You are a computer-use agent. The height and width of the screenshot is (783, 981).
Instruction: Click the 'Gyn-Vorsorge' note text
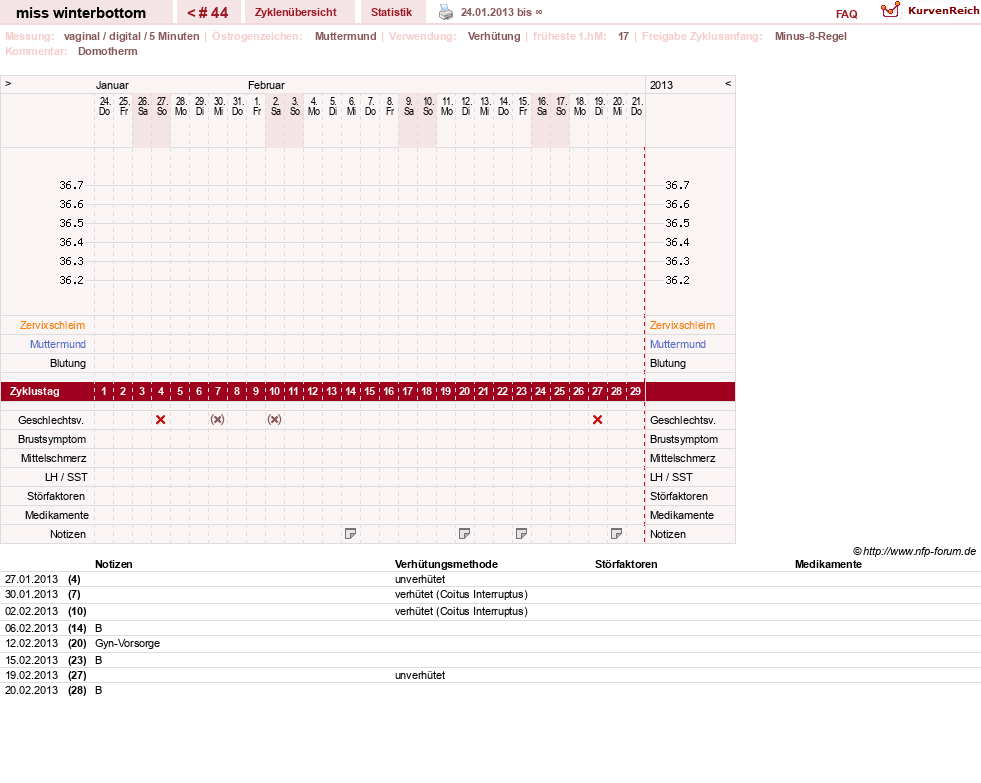point(128,643)
